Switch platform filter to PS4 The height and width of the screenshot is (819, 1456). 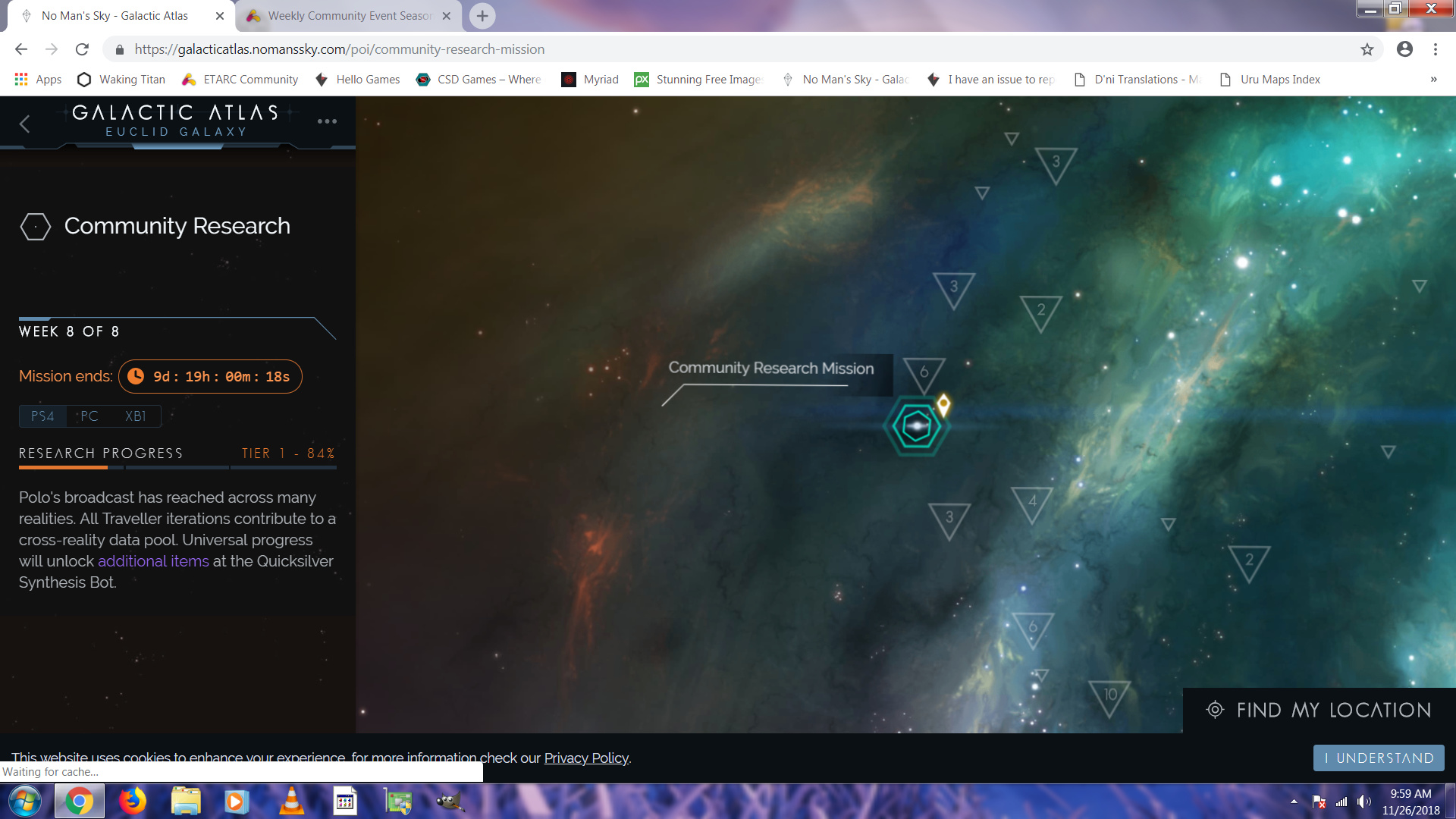point(42,416)
